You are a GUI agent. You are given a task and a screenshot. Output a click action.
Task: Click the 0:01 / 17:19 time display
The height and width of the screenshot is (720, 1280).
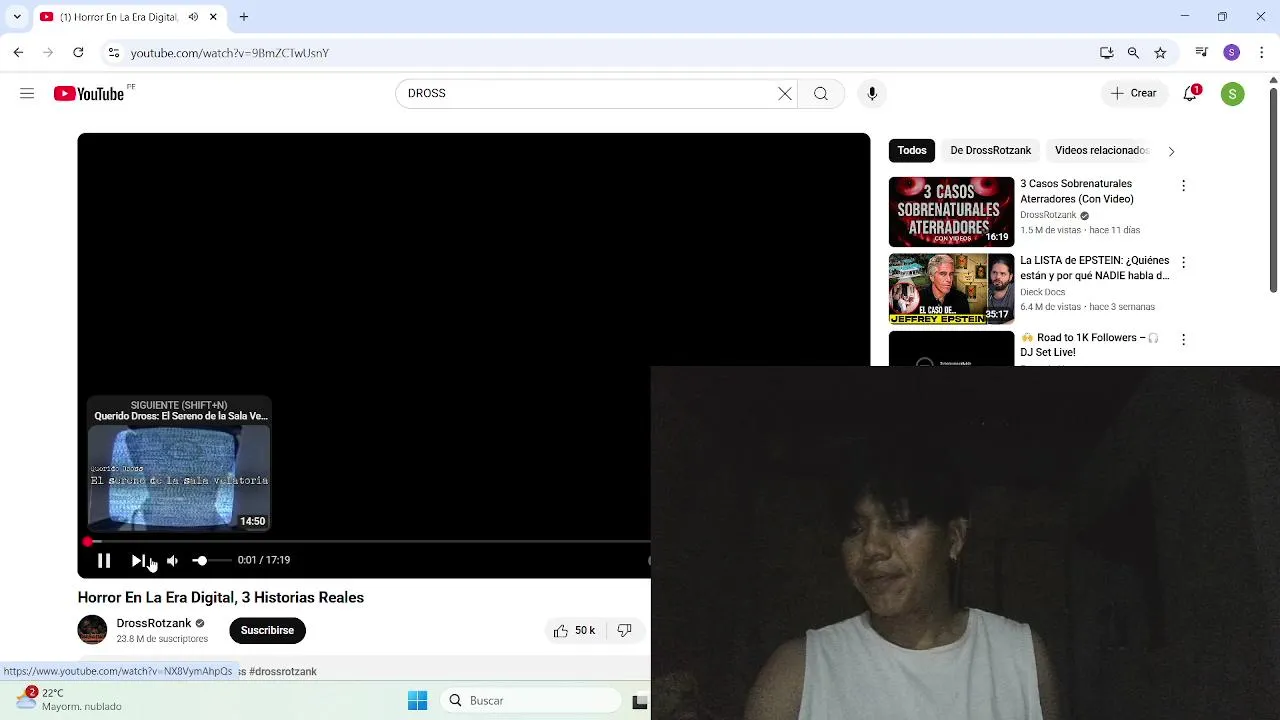click(264, 561)
